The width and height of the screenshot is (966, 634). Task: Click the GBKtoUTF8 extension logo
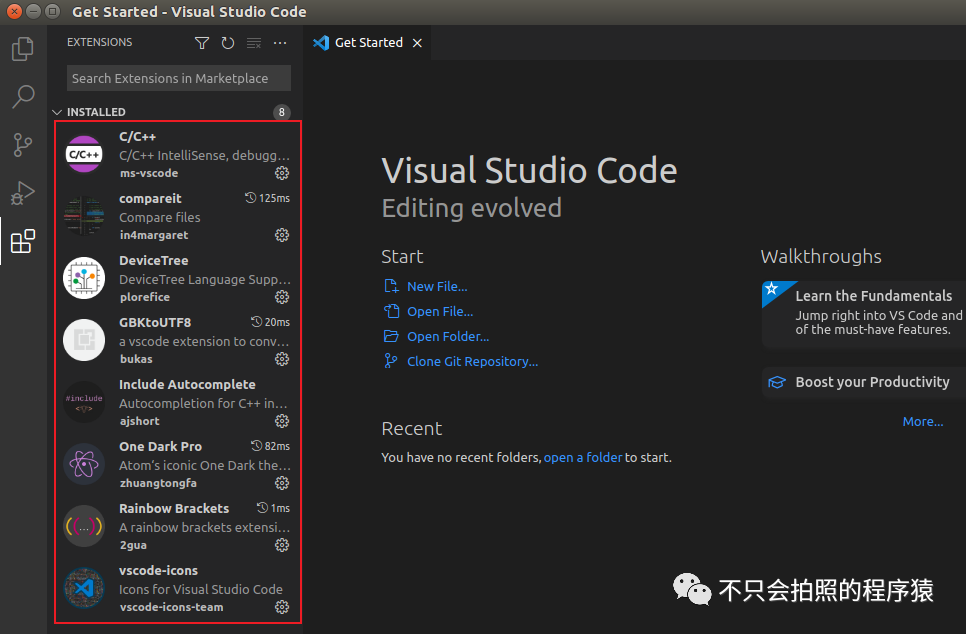coord(84,340)
